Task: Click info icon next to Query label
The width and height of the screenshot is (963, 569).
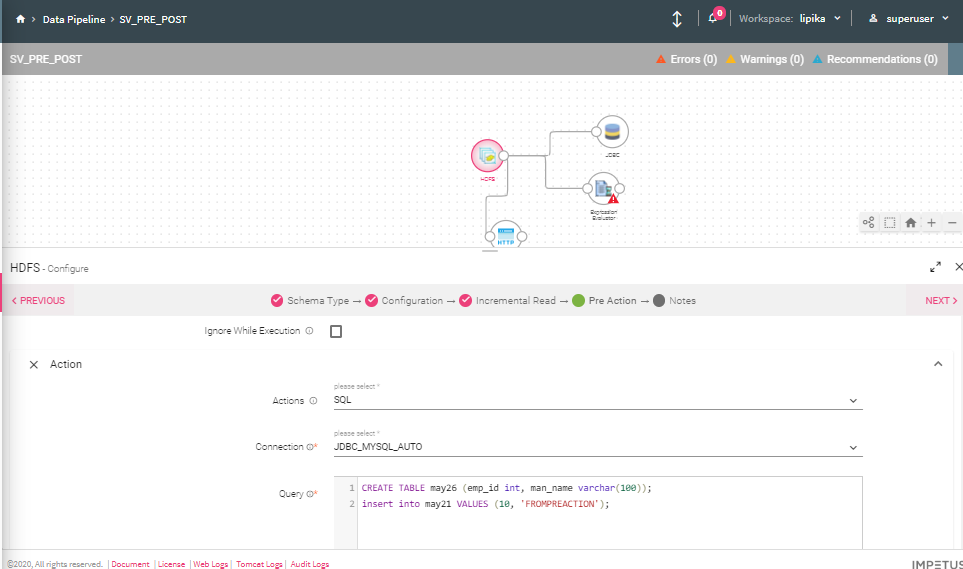Action: click(310, 493)
